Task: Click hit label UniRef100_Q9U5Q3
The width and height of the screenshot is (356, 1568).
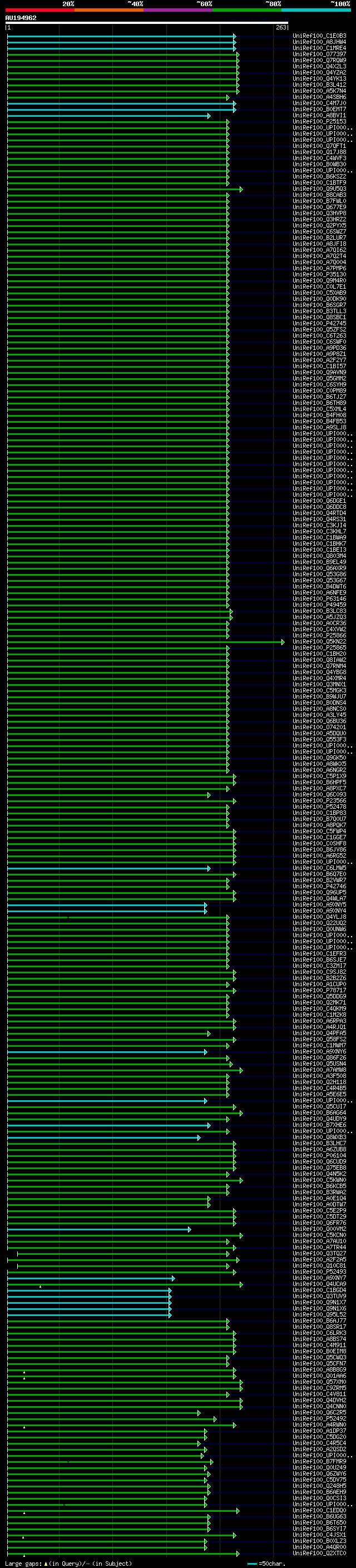Action: (x=319, y=189)
